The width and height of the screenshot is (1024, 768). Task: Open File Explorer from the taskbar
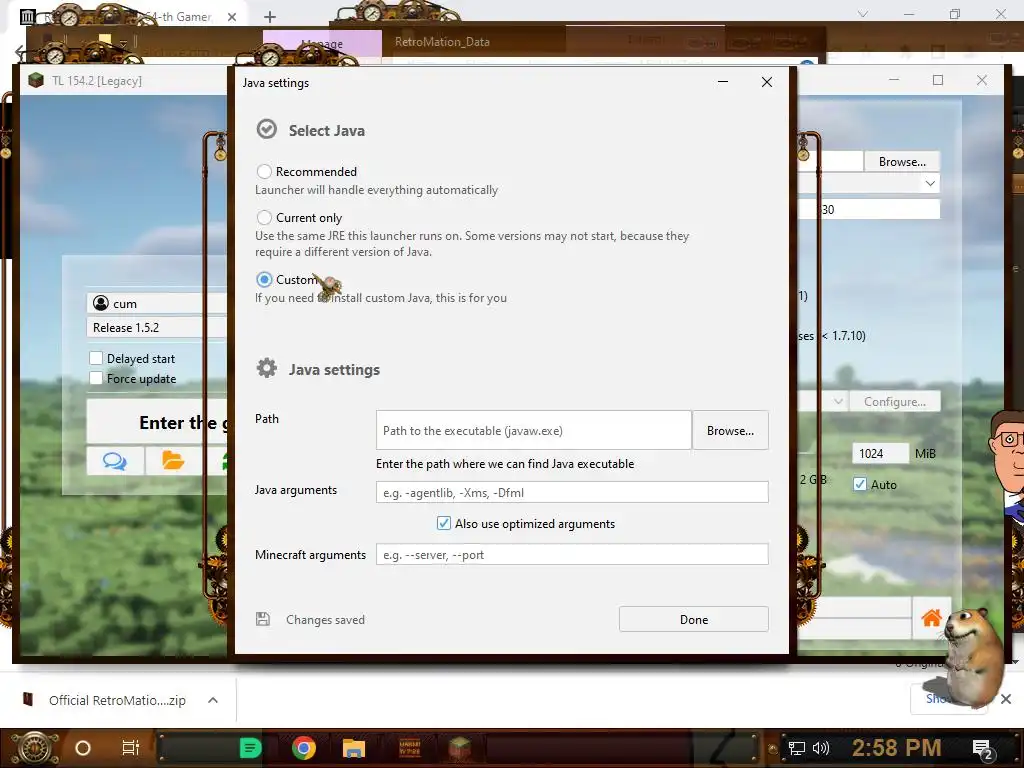pyautogui.click(x=353, y=748)
